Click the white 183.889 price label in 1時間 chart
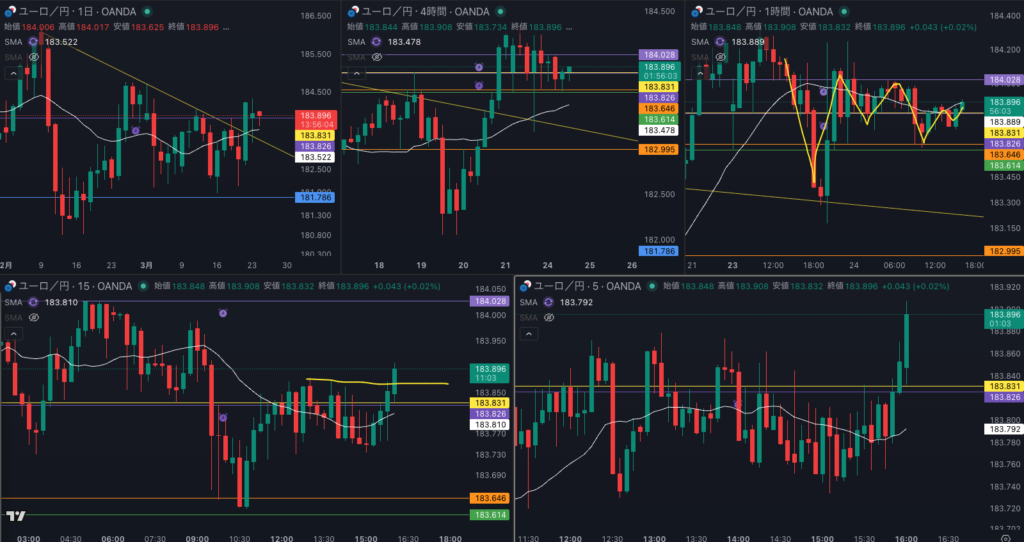The height and width of the screenshot is (542, 1024). click(x=1002, y=122)
